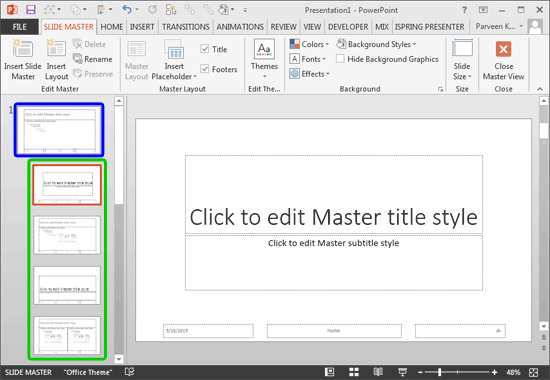The image size is (550, 380).
Task: Click the Redo icon in quick access toolbar
Action: click(152, 9)
